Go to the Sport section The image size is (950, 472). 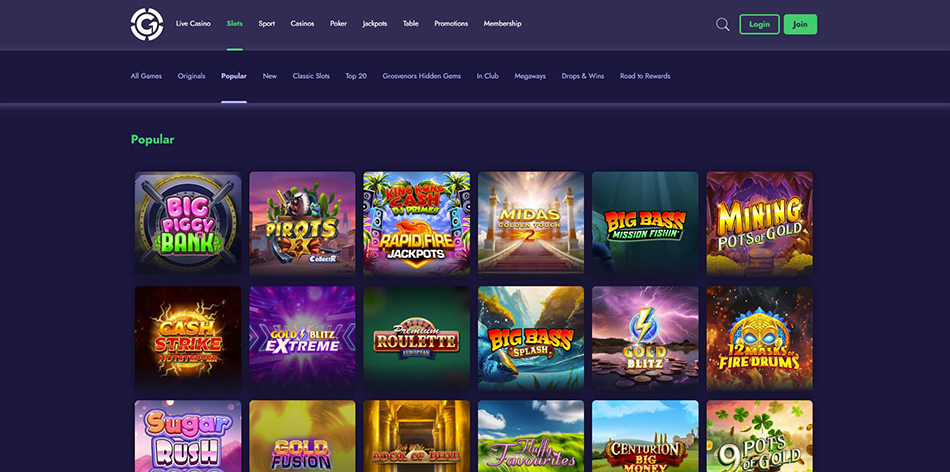pos(267,24)
